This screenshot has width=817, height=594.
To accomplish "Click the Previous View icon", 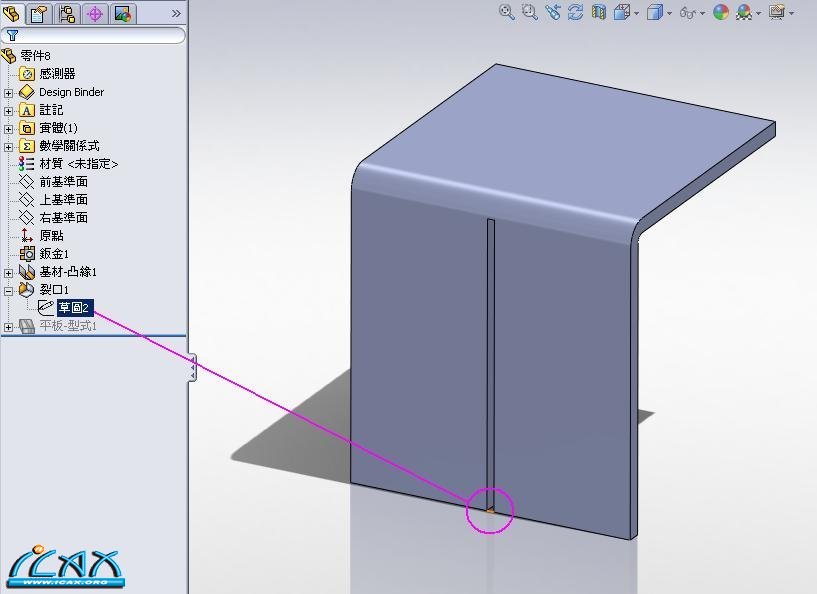I will (552, 12).
